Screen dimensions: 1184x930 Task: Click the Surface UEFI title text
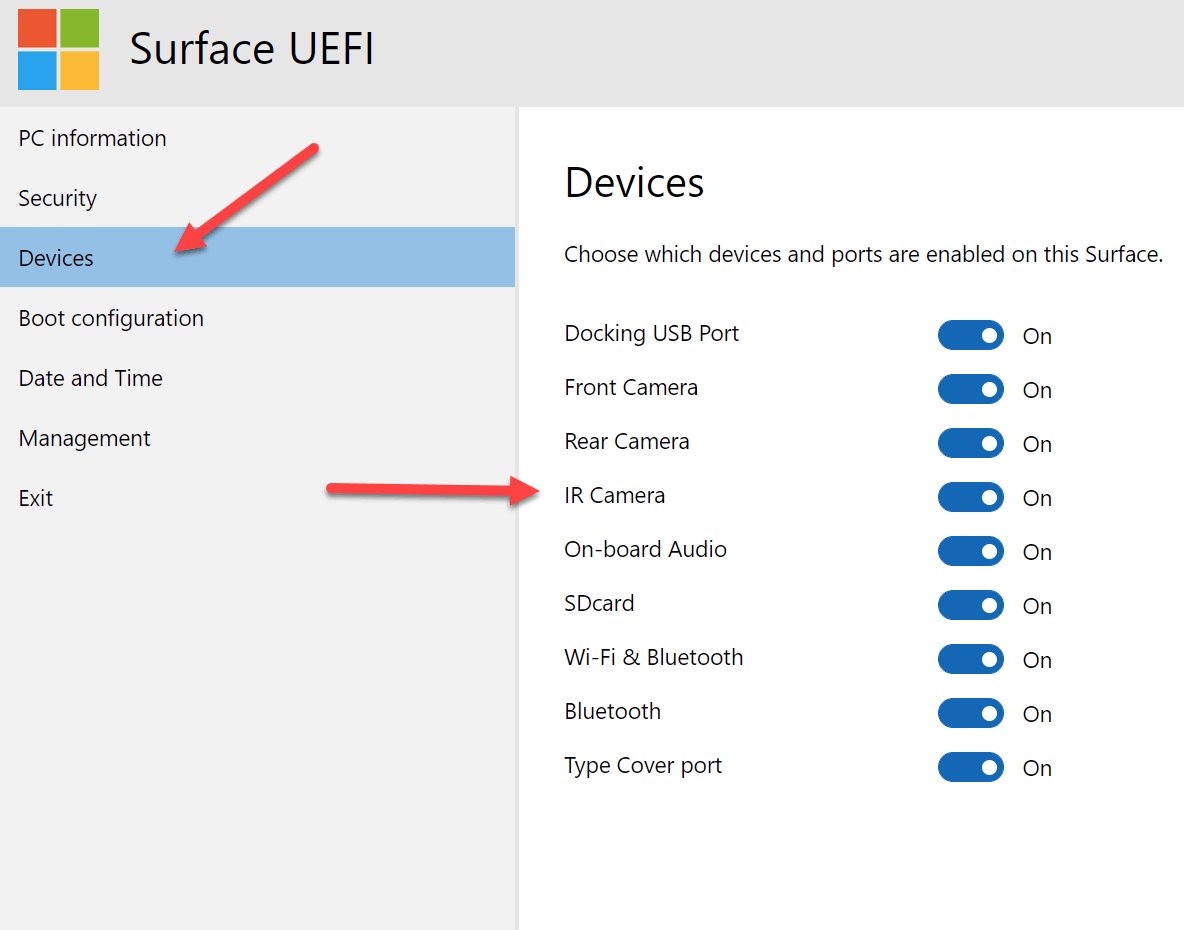(252, 49)
